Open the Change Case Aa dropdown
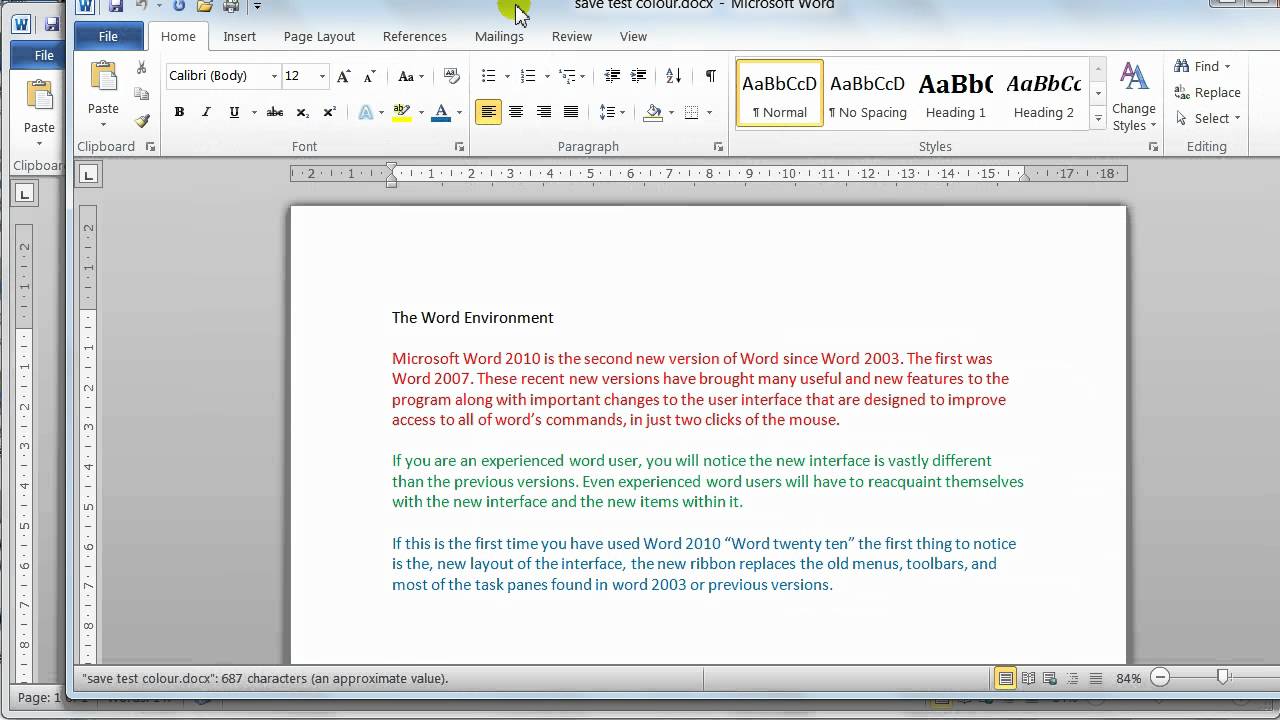Screen dimensions: 1280x720 point(411,76)
